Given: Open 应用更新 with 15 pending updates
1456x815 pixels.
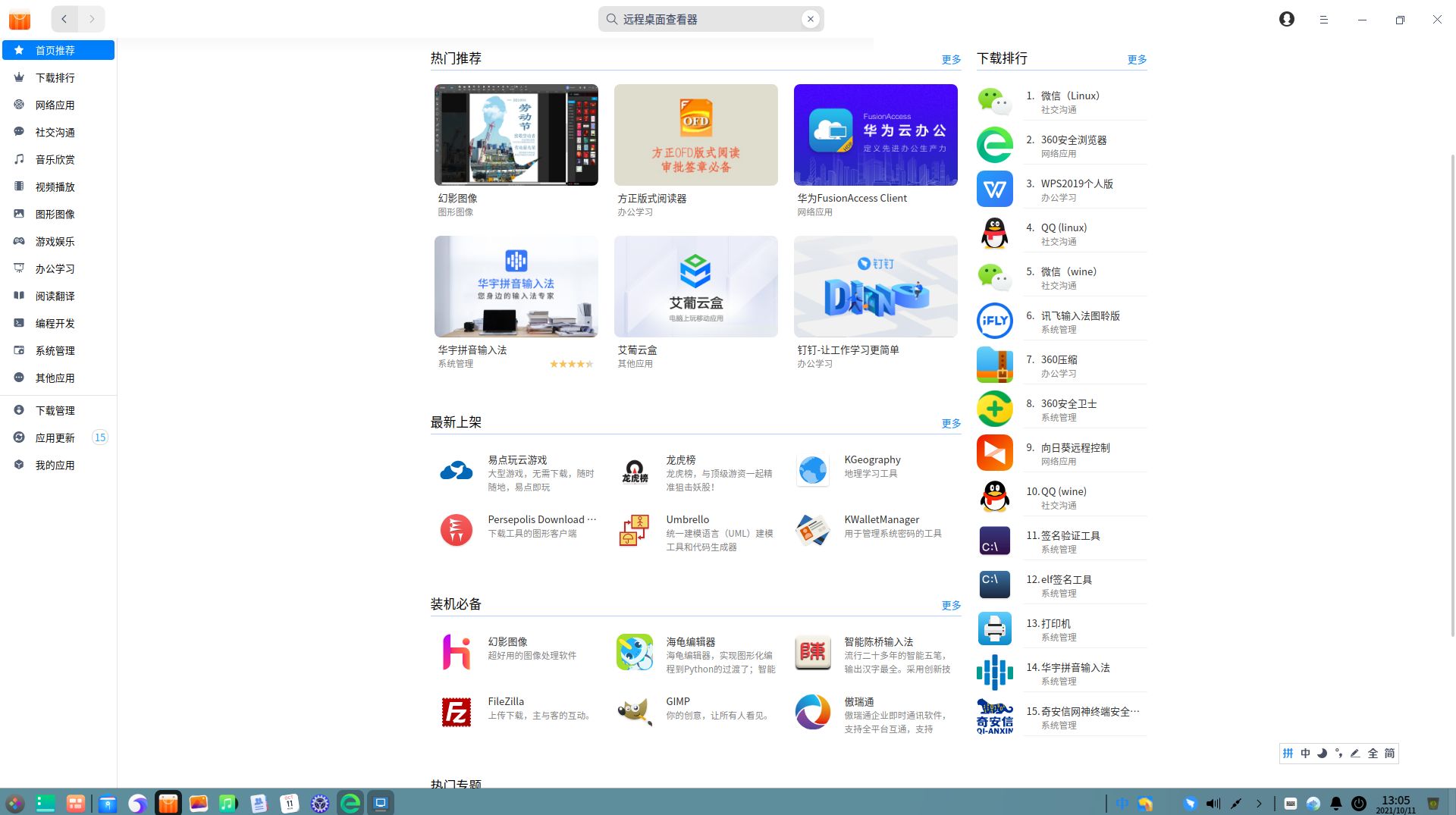Looking at the screenshot, I should click(55, 437).
